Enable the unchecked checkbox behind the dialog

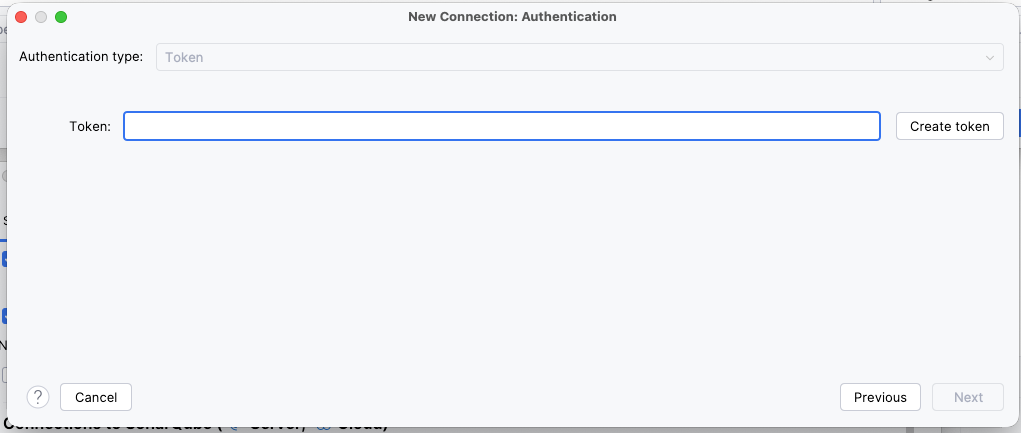4,374
